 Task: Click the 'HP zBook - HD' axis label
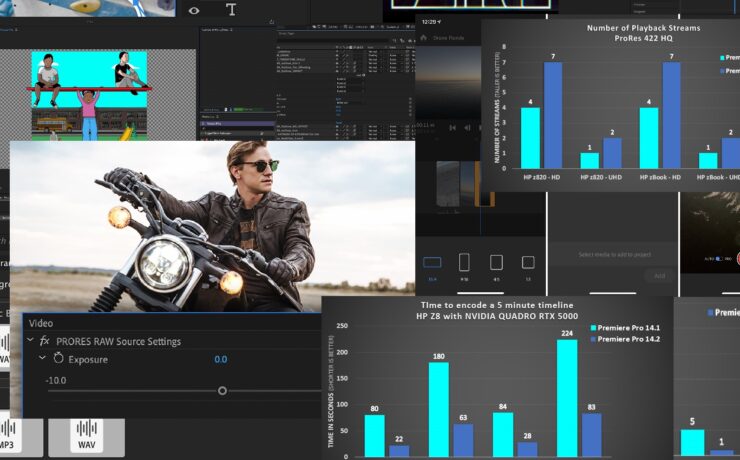(x=660, y=177)
